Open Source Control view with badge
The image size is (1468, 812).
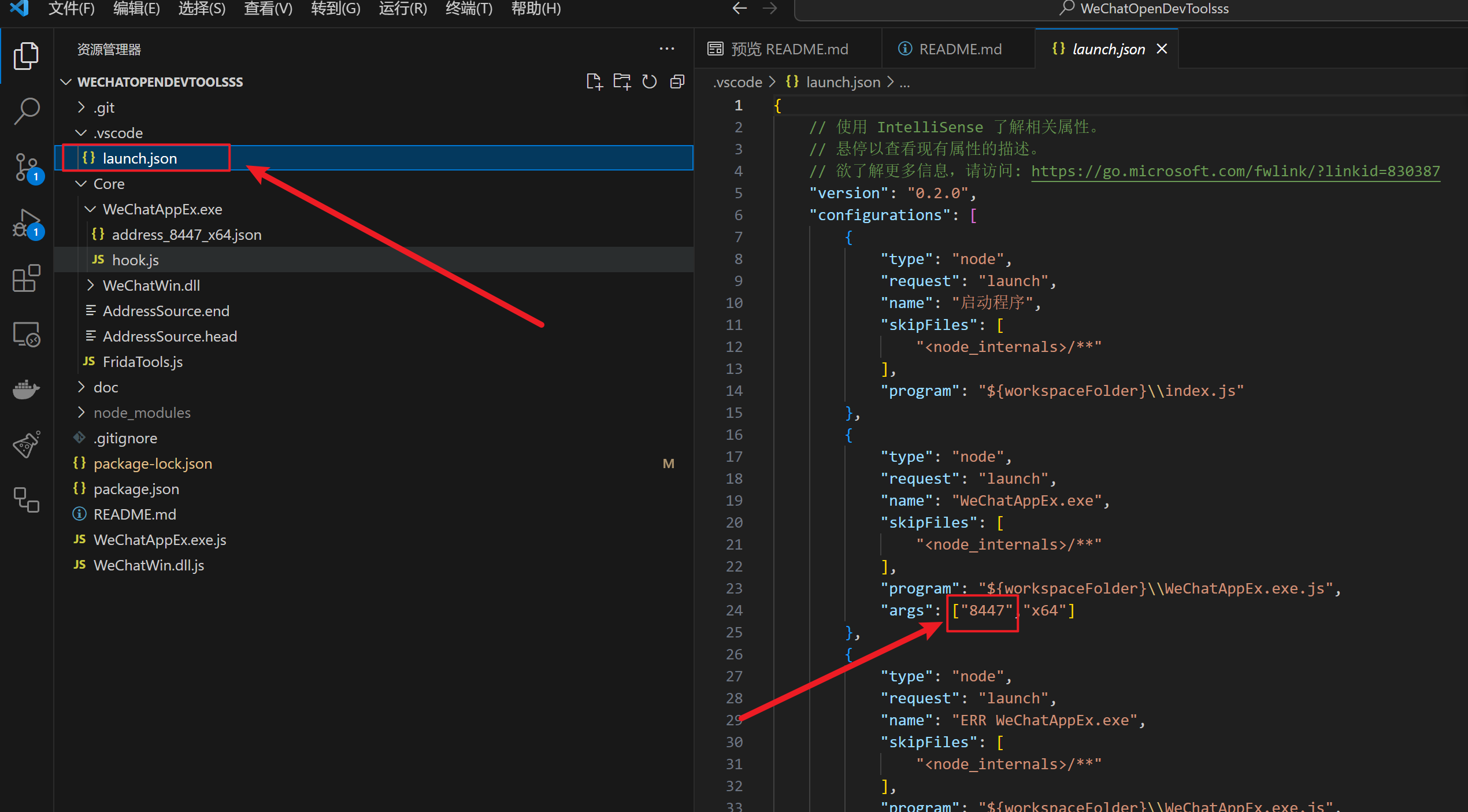click(27, 168)
